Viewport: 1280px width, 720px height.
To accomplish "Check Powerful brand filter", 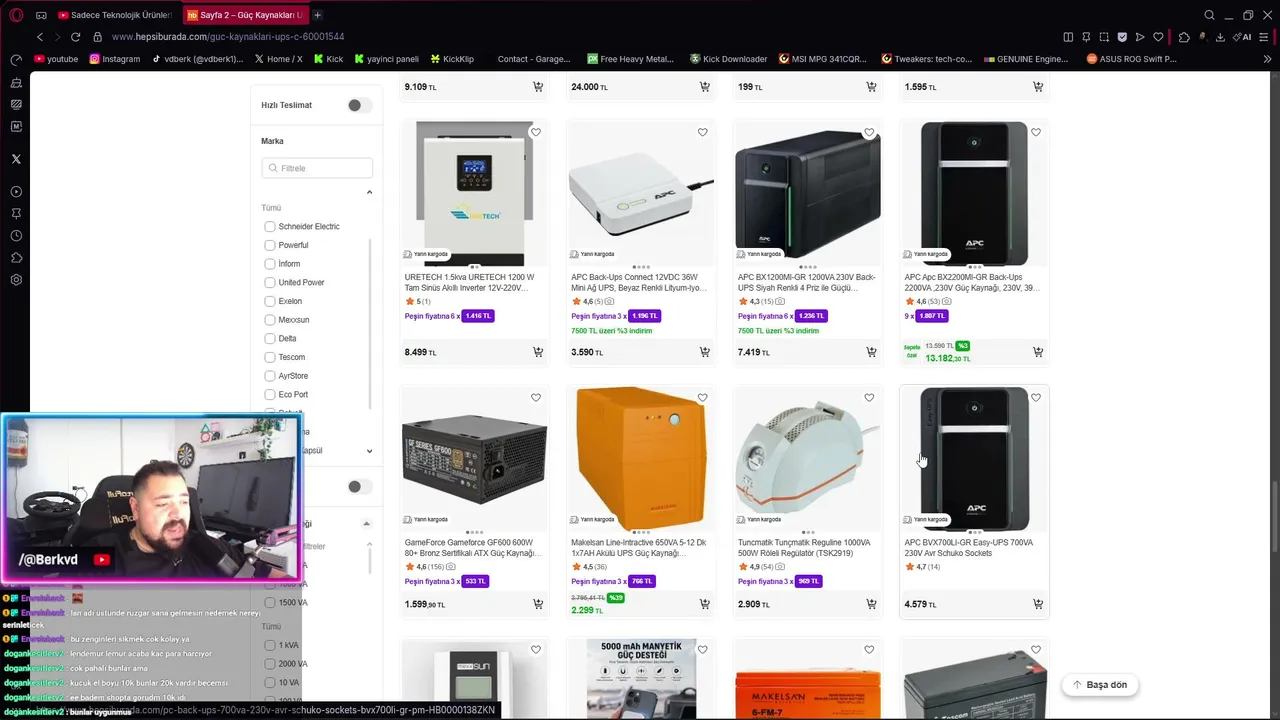I will 270,245.
